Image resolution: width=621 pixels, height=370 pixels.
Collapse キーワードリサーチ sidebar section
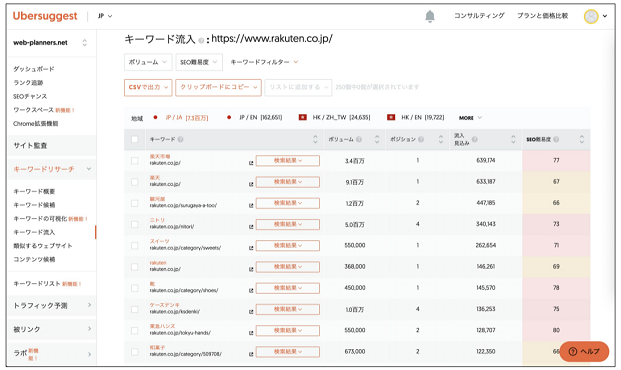coord(52,169)
